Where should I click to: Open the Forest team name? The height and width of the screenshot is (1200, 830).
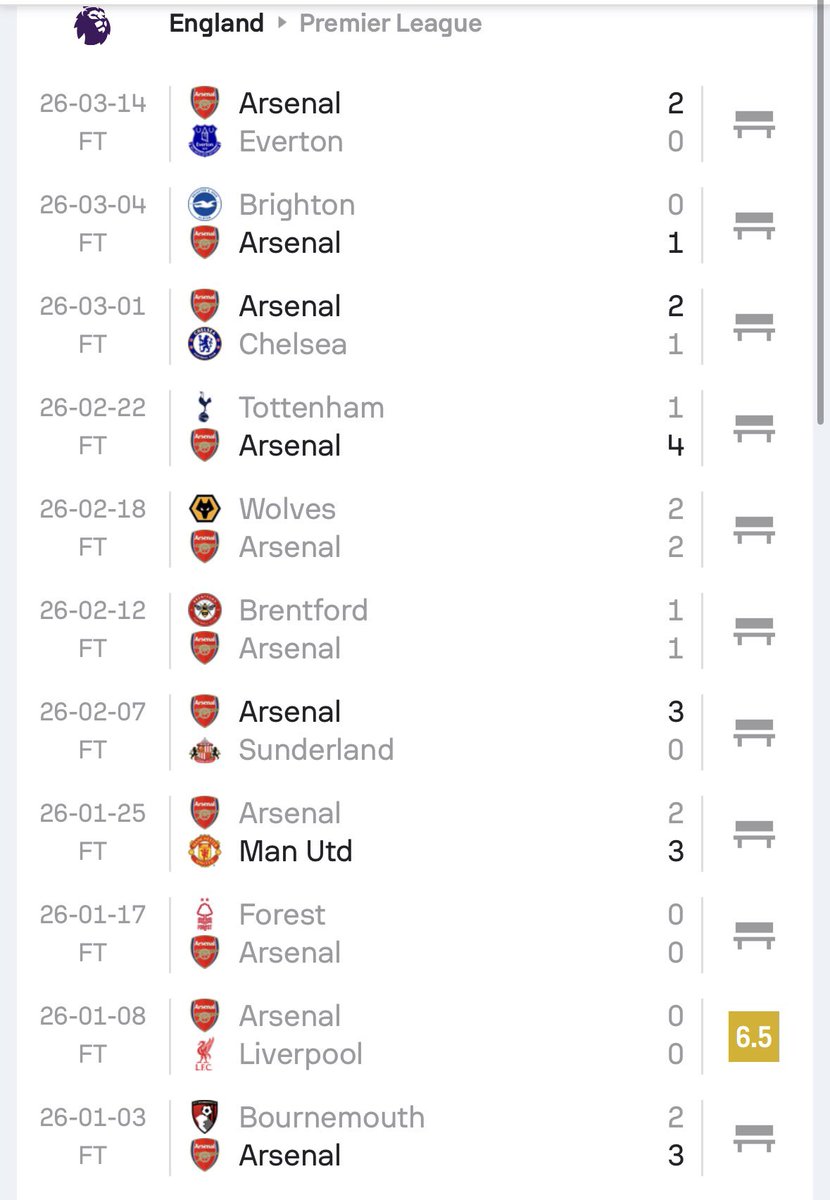[x=282, y=915]
